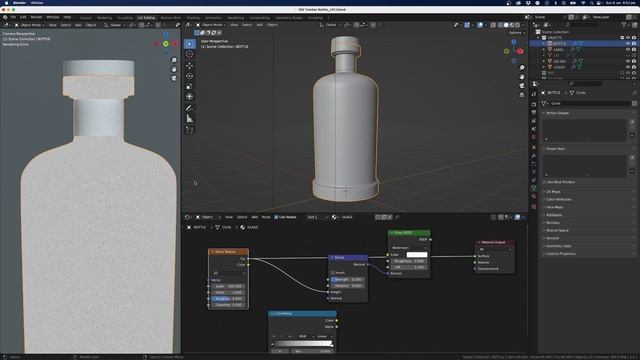Click zoom magnifier in left camera viewport

tap(174, 60)
